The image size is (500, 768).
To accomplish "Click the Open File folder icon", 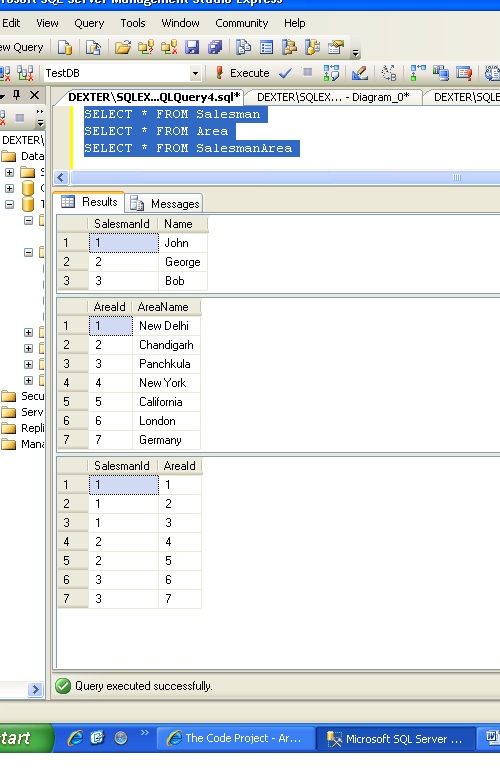I will (123, 48).
